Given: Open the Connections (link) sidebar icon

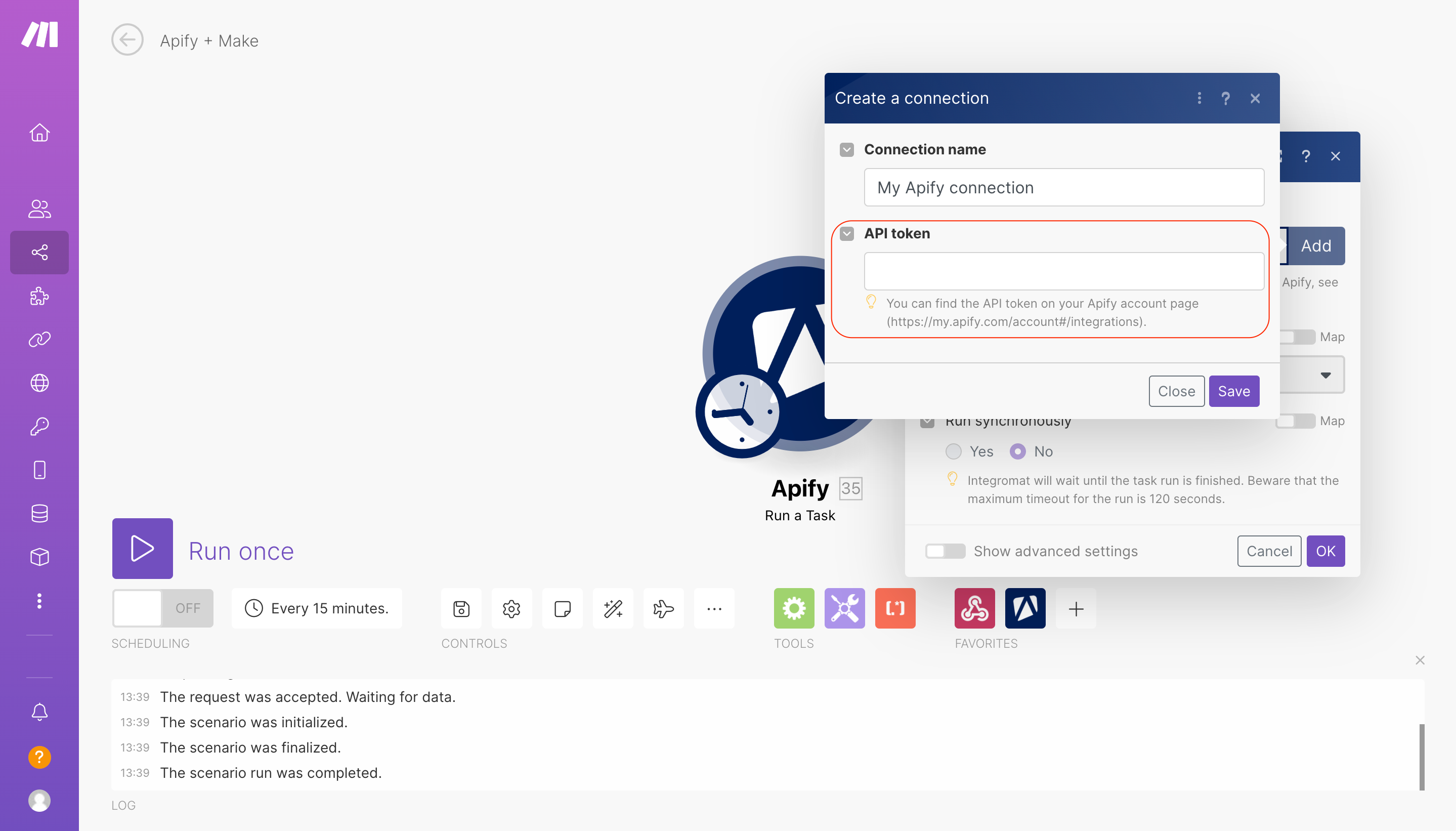Looking at the screenshot, I should pyautogui.click(x=39, y=339).
